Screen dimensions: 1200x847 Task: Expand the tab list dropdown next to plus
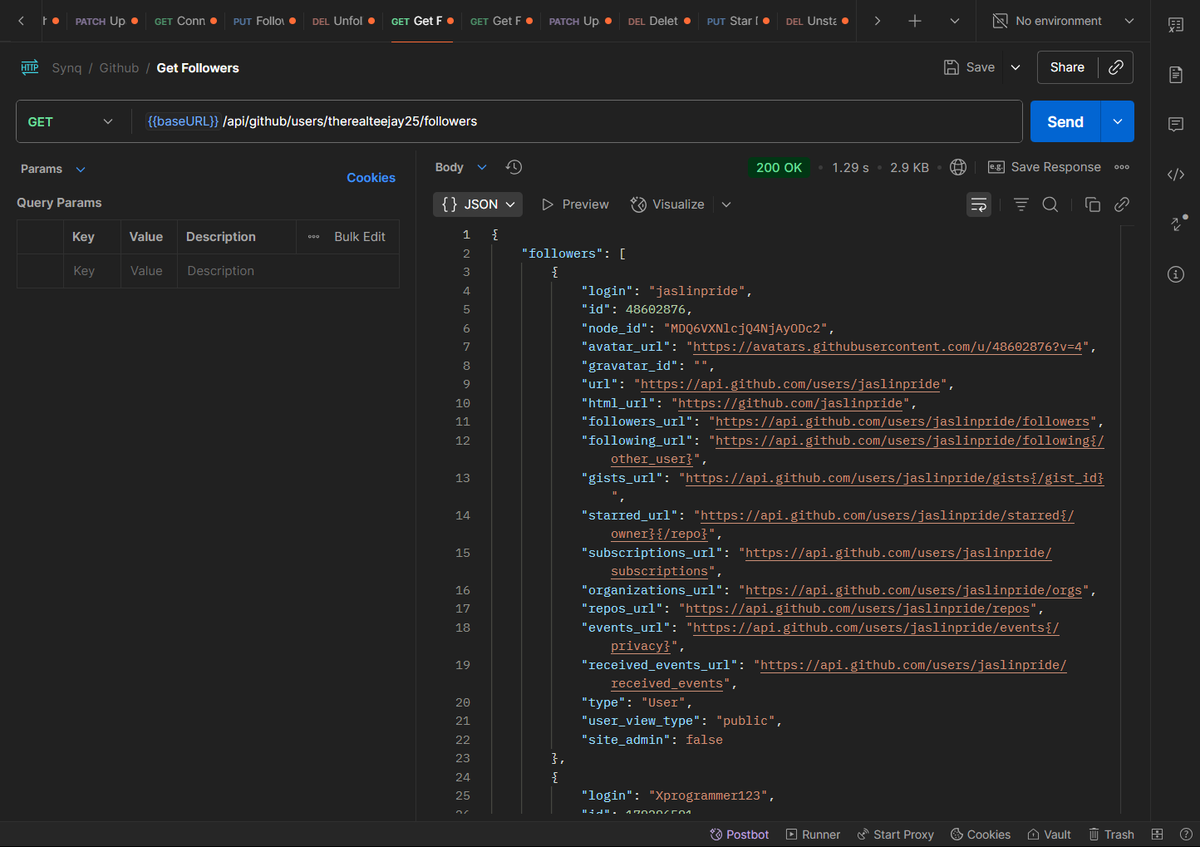[954, 21]
